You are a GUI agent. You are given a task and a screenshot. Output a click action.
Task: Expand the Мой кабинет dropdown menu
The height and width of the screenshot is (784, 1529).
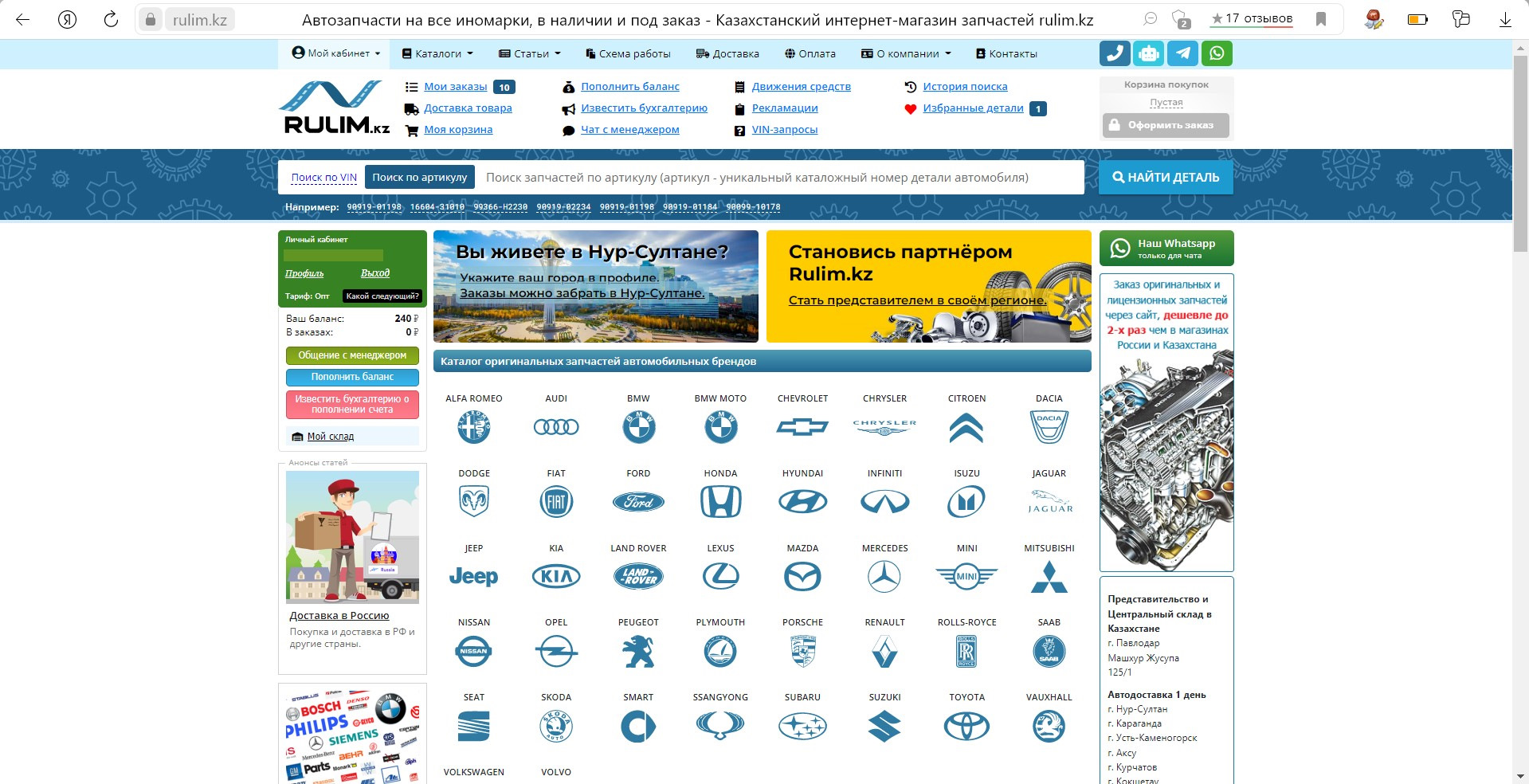pos(335,53)
